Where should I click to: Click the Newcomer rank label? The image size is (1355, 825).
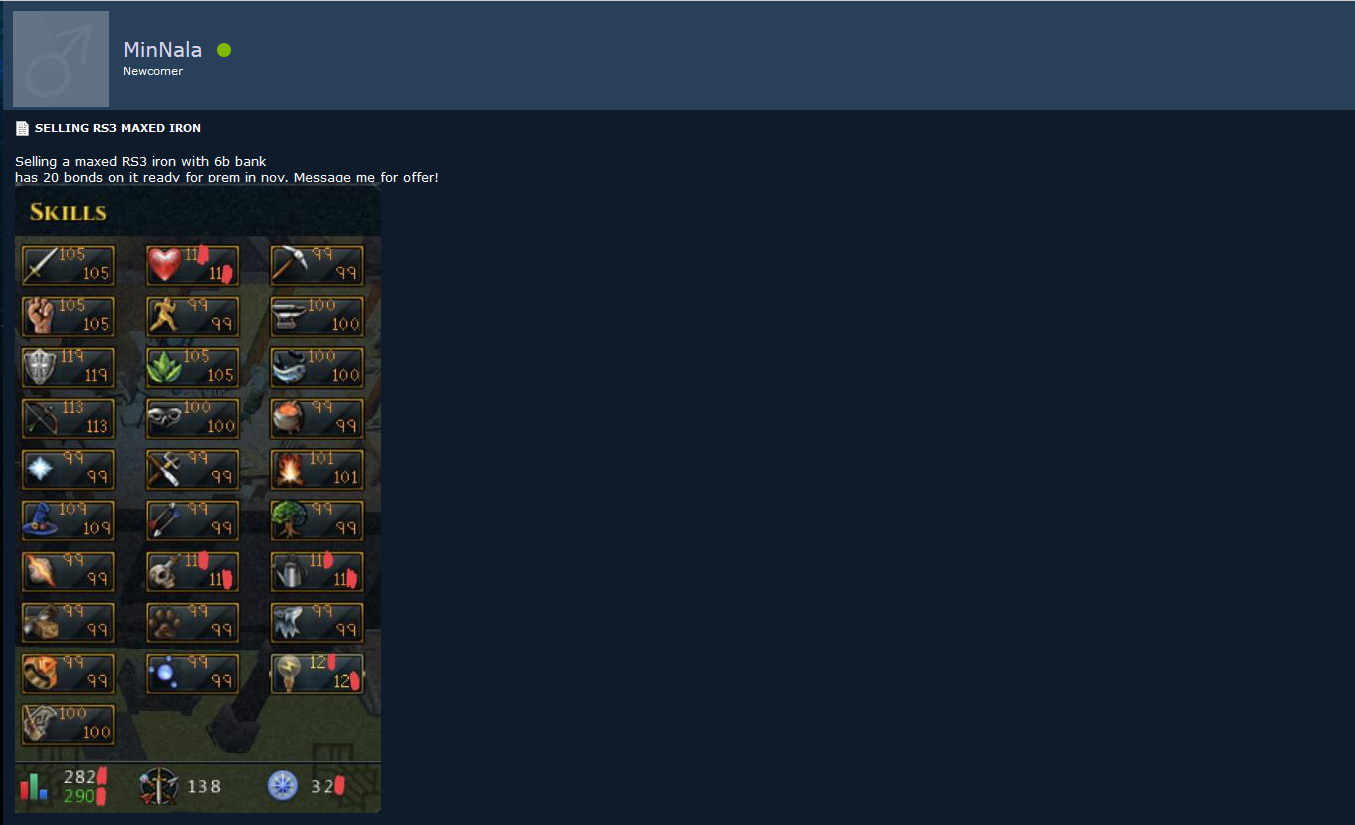(x=153, y=71)
